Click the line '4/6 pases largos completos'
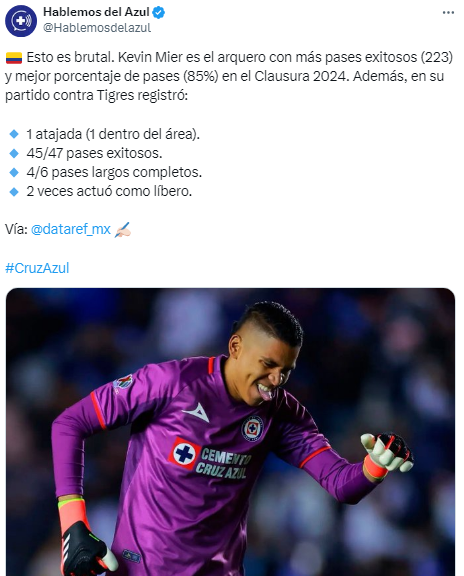Image resolution: width=464 pixels, height=576 pixels. (114, 172)
